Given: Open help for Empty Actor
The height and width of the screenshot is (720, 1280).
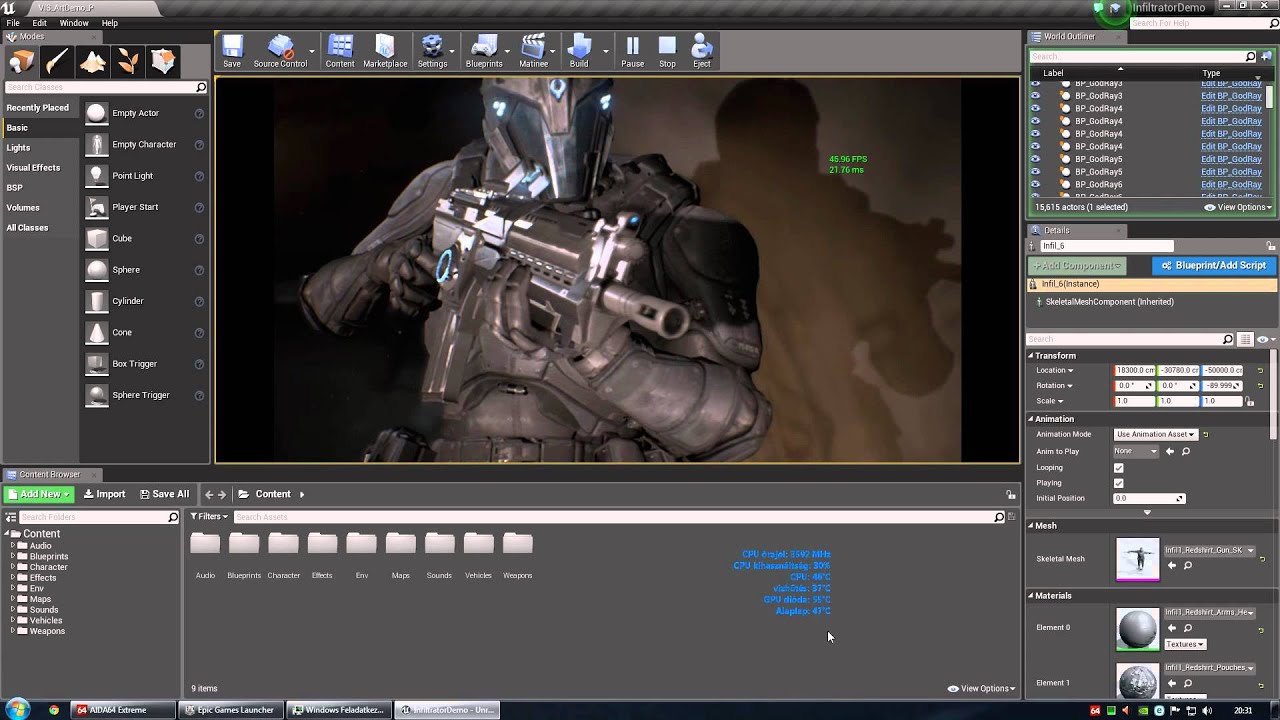Looking at the screenshot, I should coord(199,114).
